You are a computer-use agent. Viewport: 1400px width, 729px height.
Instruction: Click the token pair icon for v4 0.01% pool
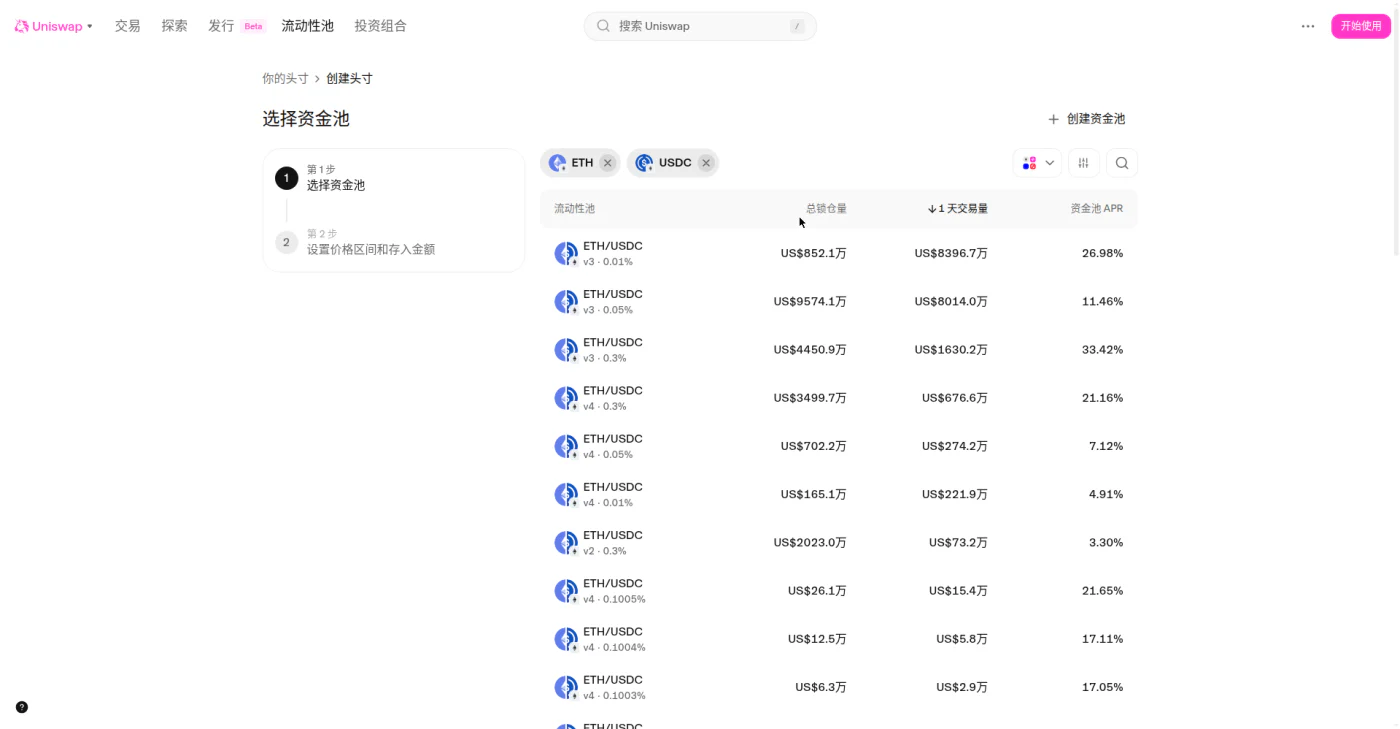tap(566, 495)
